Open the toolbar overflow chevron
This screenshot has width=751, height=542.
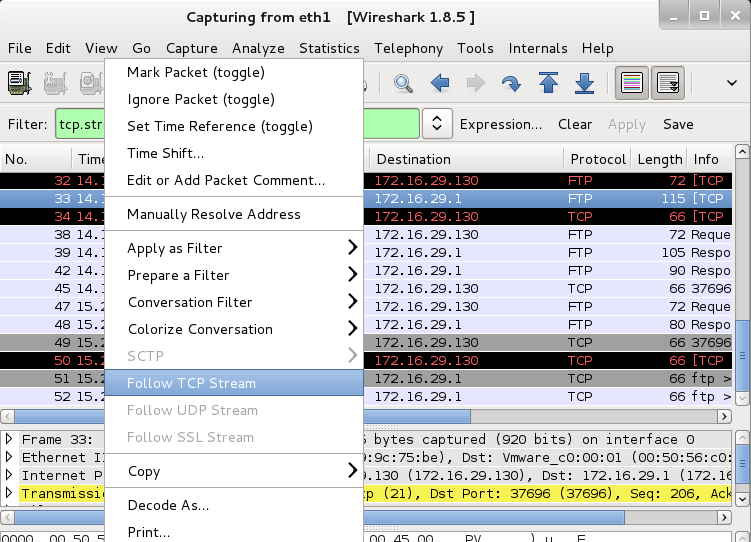click(731, 83)
